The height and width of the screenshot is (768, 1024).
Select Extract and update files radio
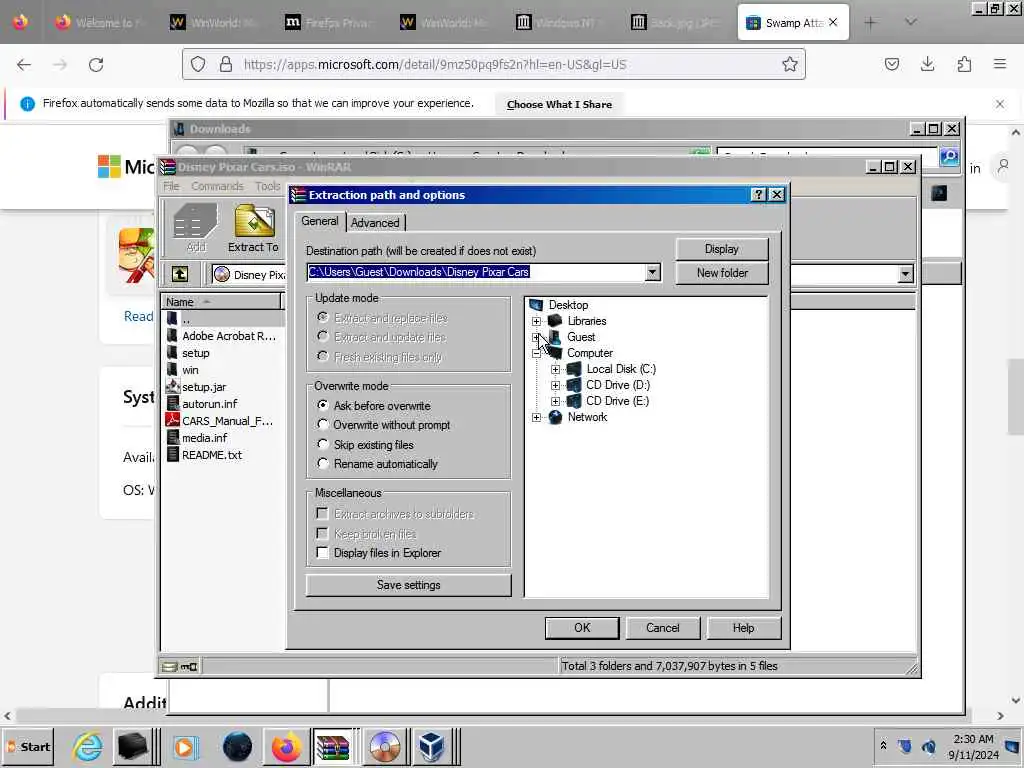pyautogui.click(x=323, y=337)
